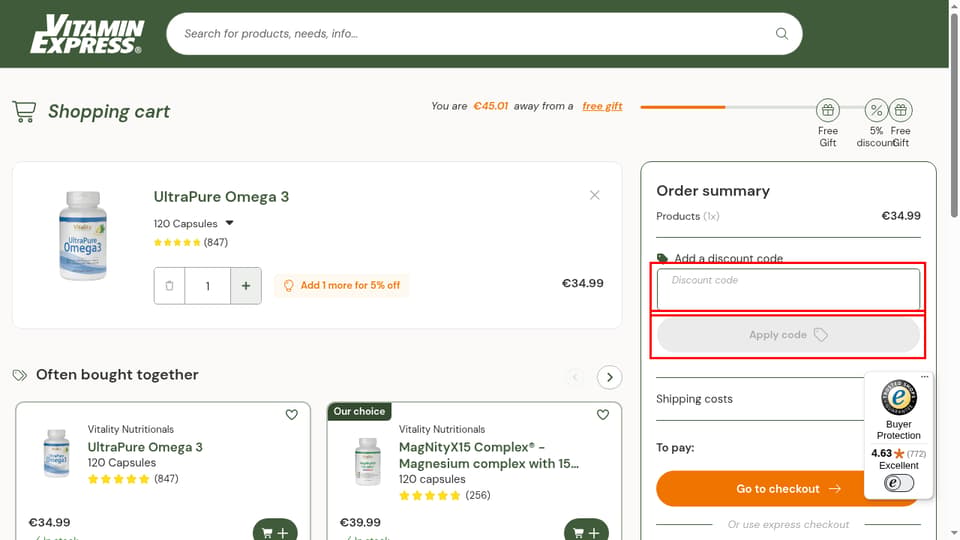Open Trusted Shops badge three-dot menu

coord(924,377)
